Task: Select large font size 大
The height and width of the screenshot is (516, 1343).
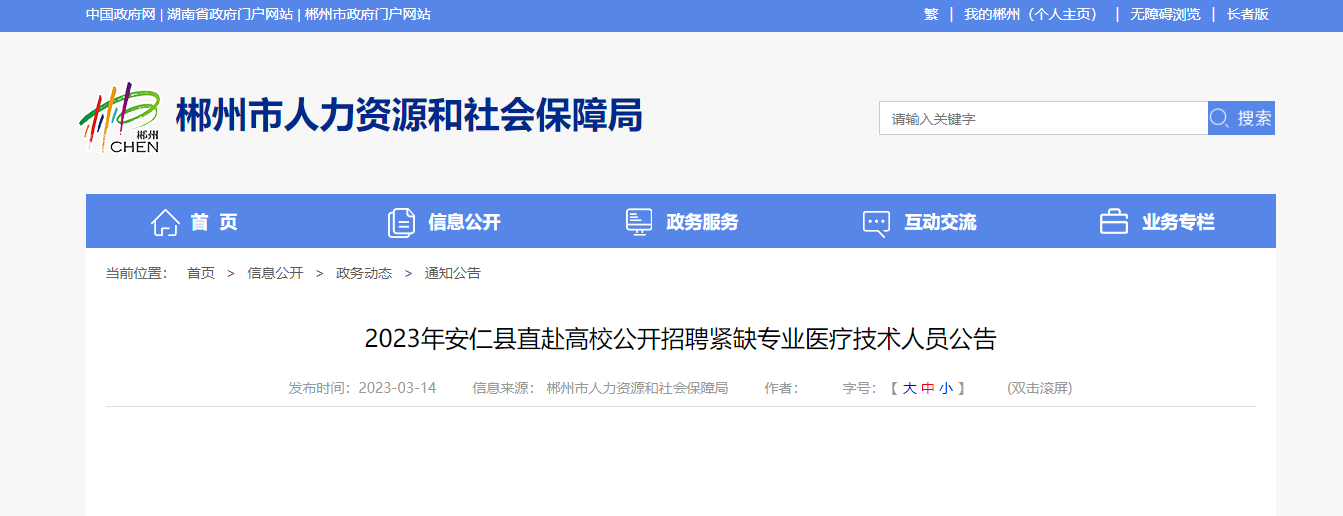Action: coord(909,388)
